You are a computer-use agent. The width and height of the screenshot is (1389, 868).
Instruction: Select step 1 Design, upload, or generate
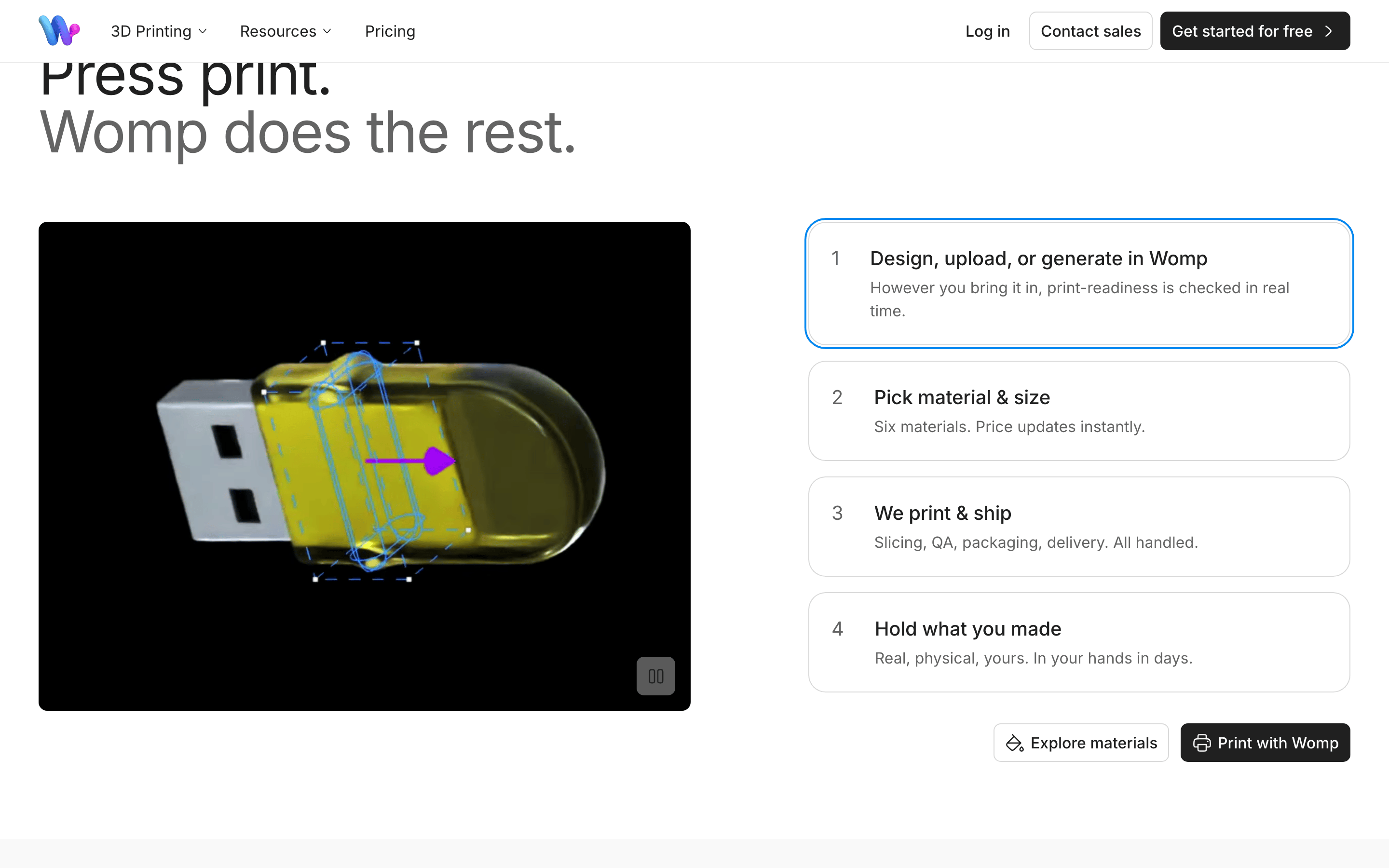[x=1079, y=284]
